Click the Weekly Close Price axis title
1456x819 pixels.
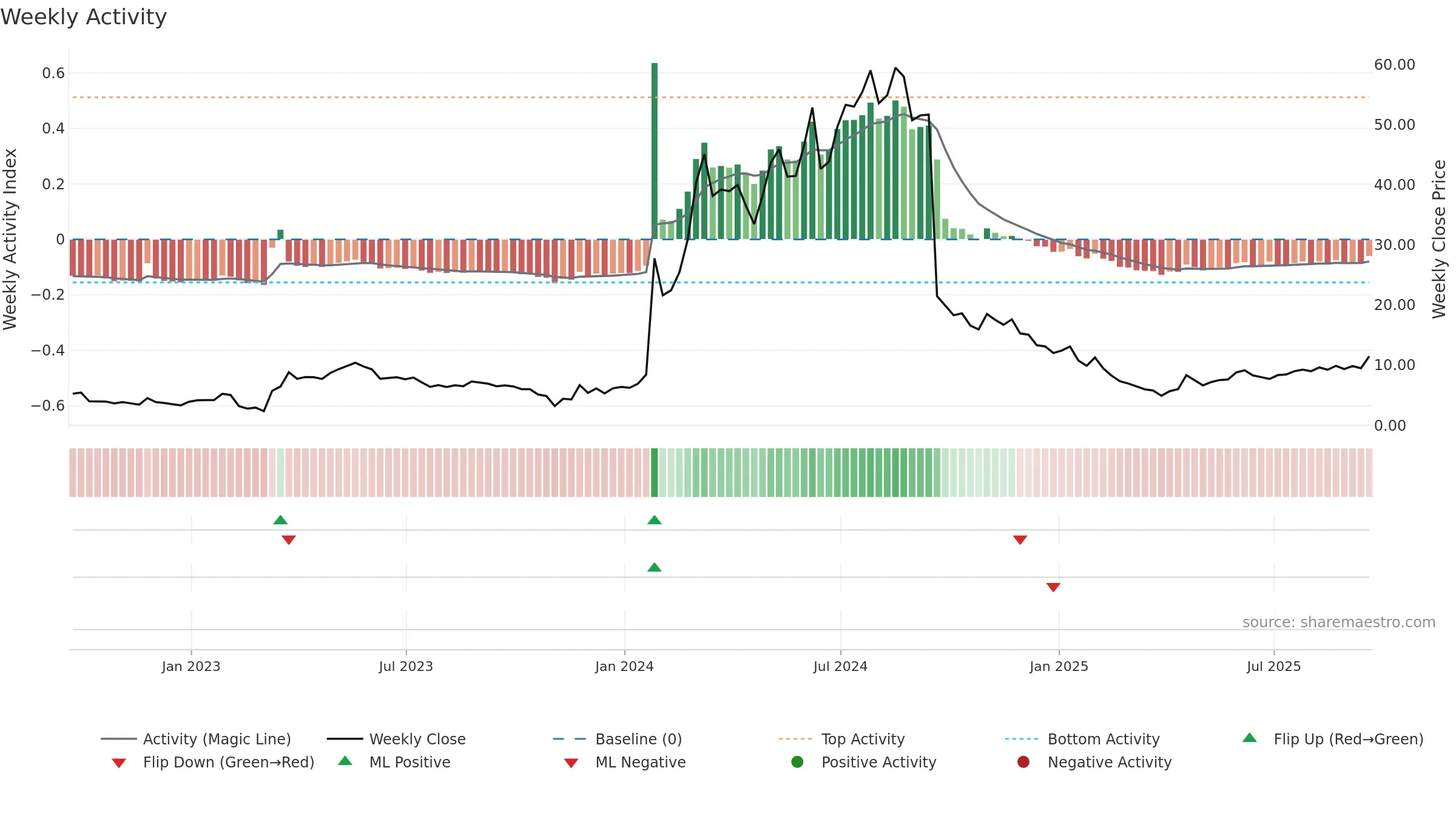[x=1439, y=239]
